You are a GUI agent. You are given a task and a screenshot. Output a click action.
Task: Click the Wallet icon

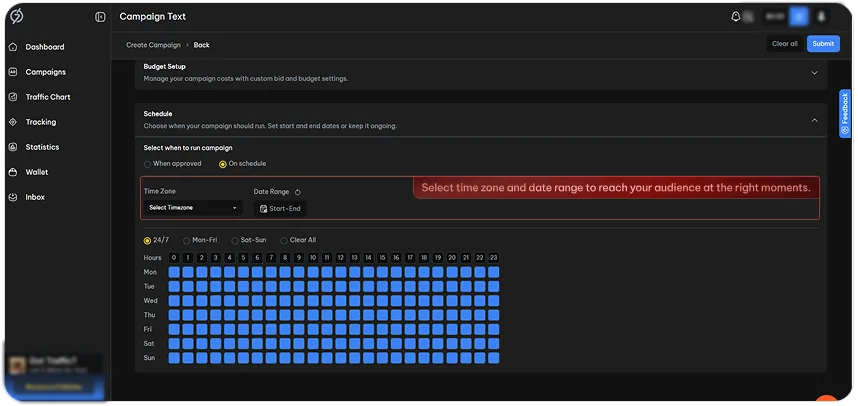click(14, 172)
